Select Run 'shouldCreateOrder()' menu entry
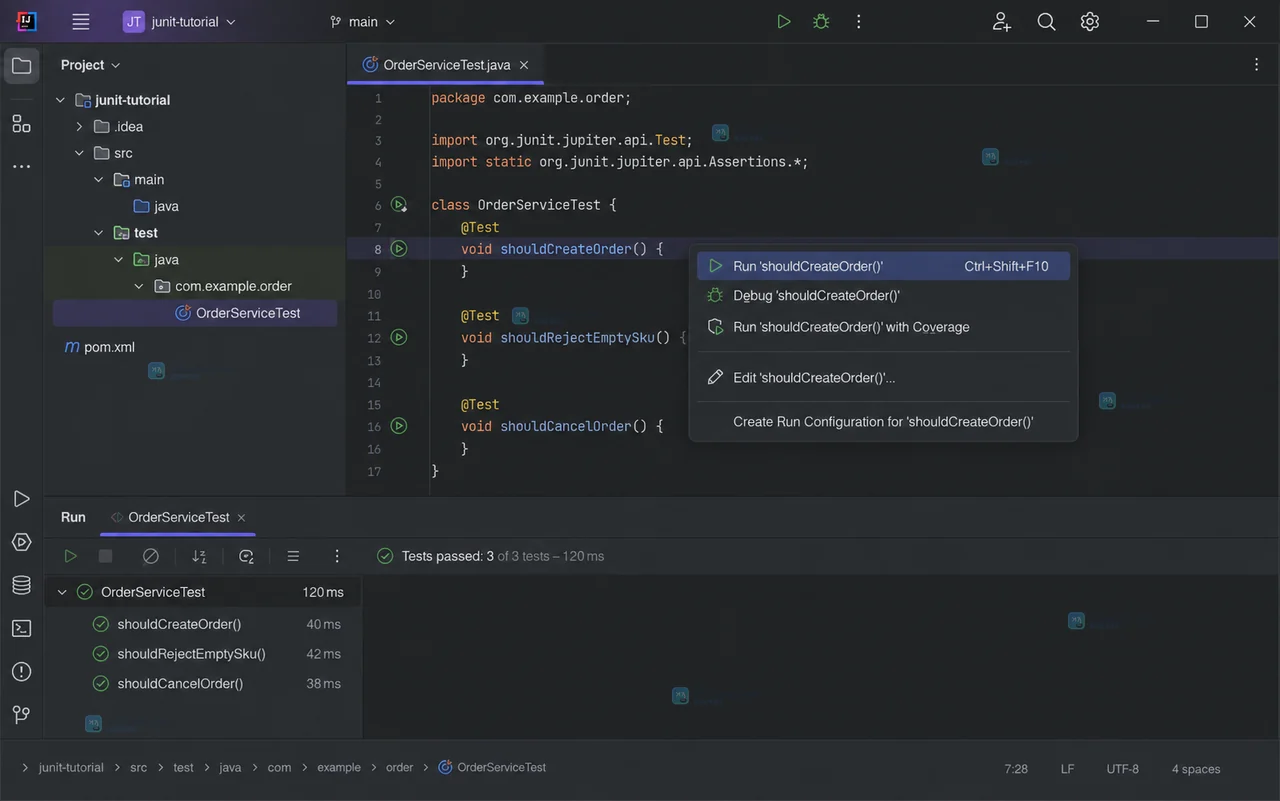This screenshot has height=801, width=1280. pos(883,266)
